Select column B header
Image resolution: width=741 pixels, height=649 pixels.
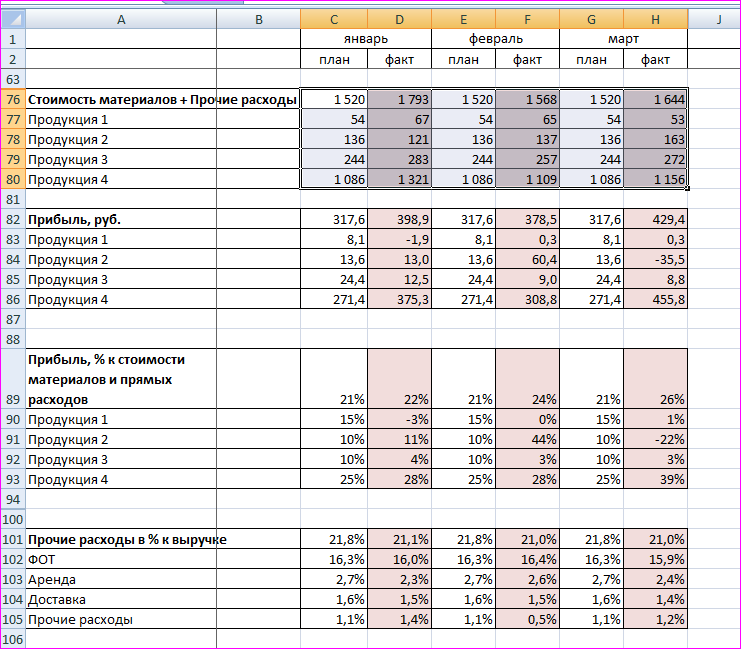(x=258, y=19)
